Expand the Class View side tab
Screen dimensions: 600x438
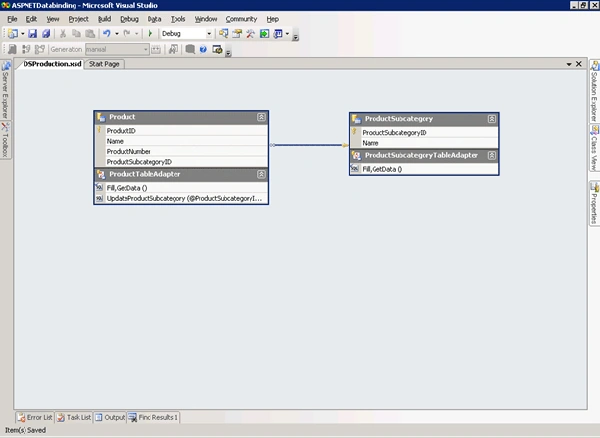[594, 148]
